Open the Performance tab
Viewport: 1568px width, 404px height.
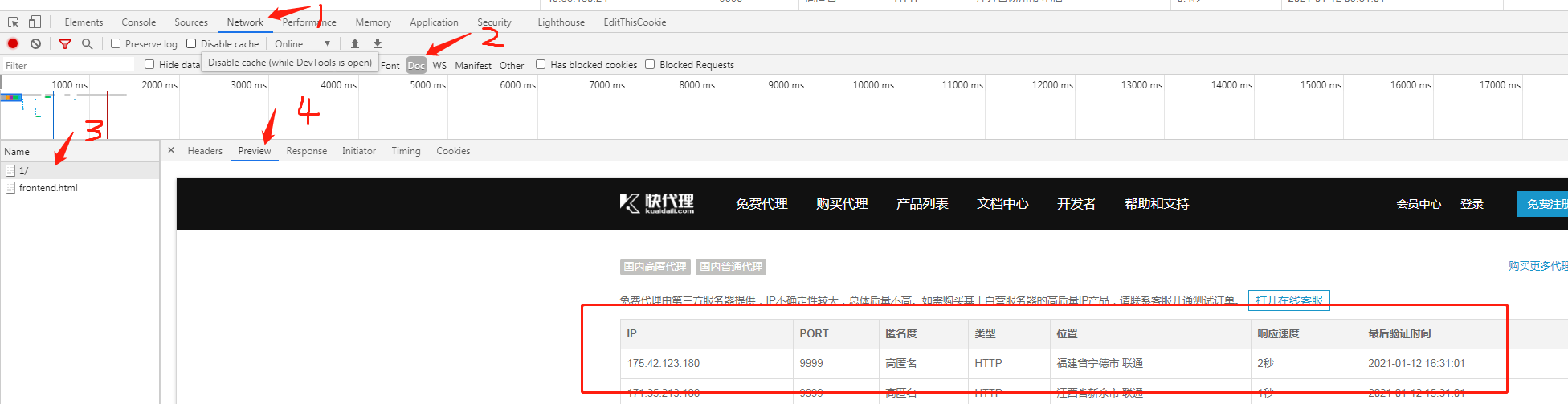[309, 22]
